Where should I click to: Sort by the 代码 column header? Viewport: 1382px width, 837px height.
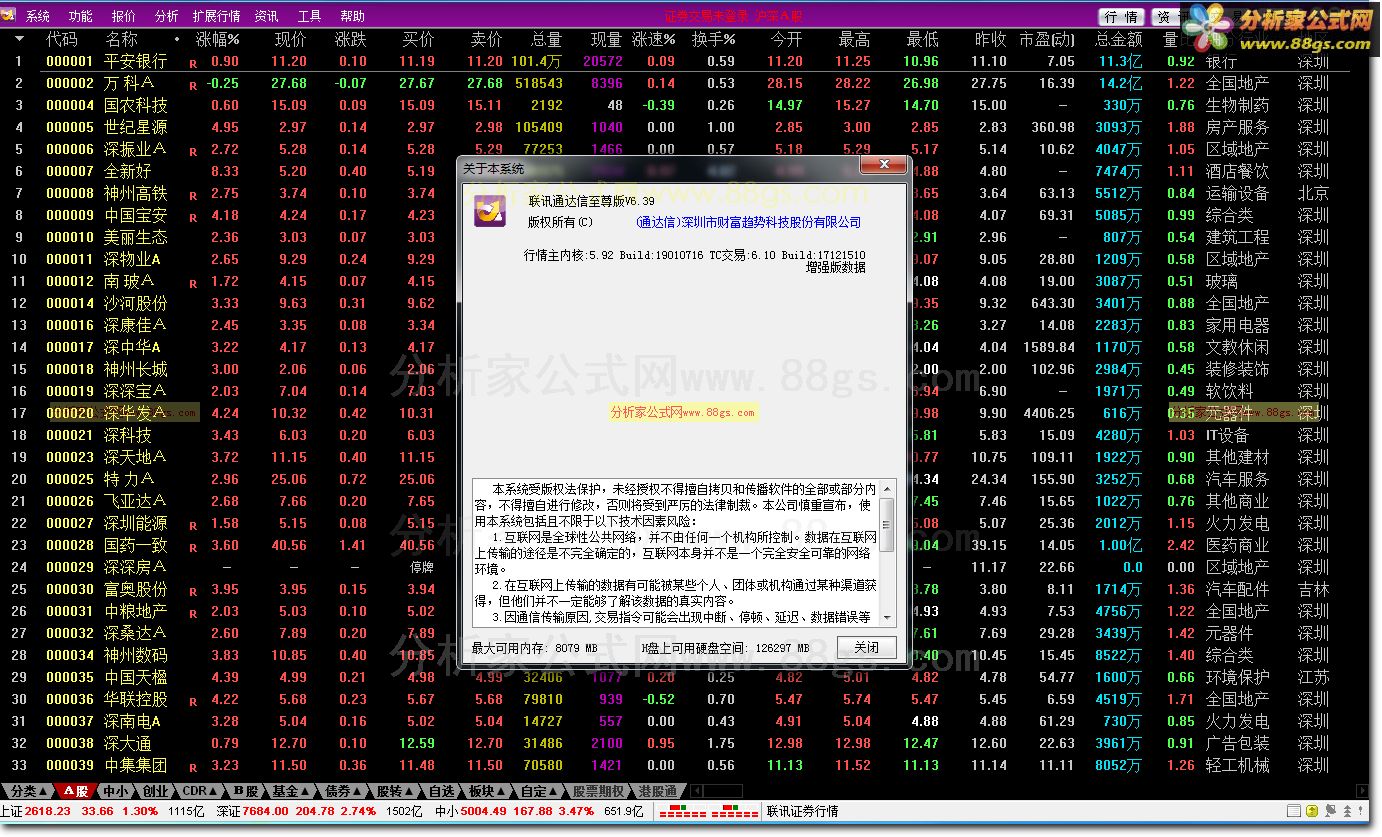62,39
